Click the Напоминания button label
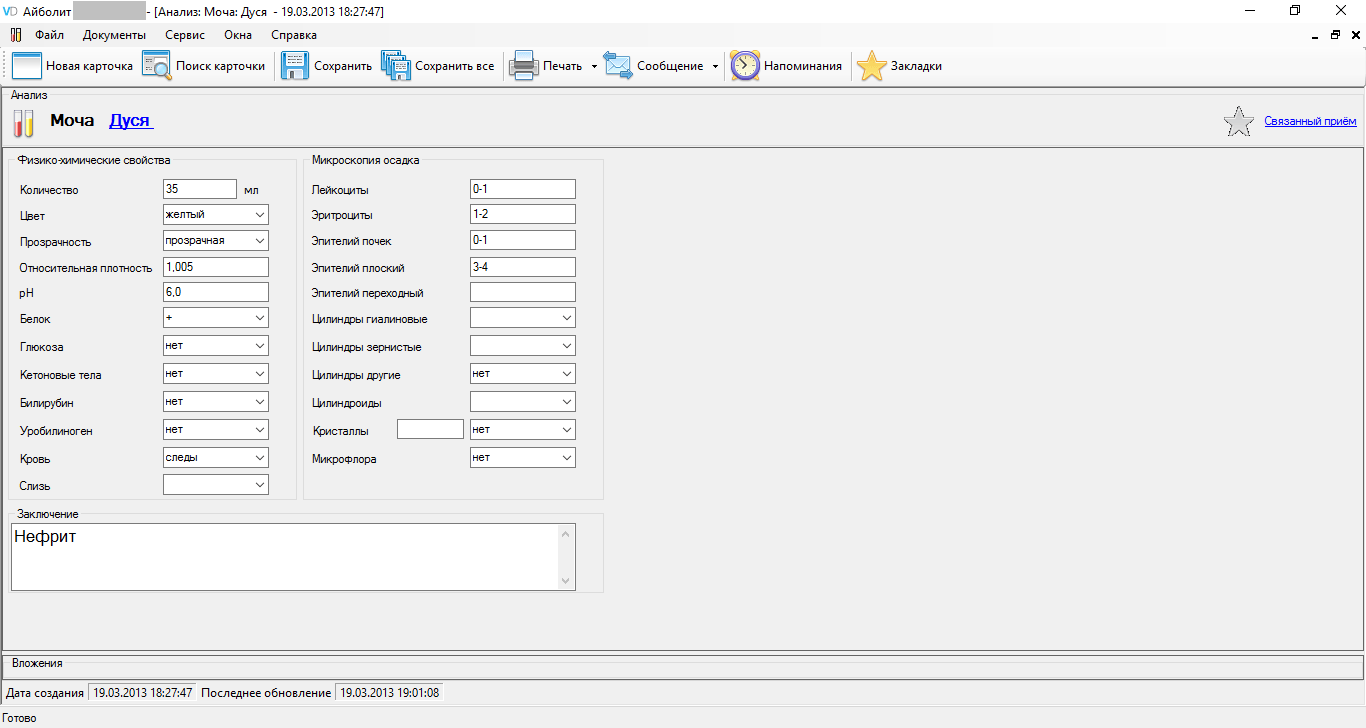This screenshot has height=728, width=1366. [803, 66]
